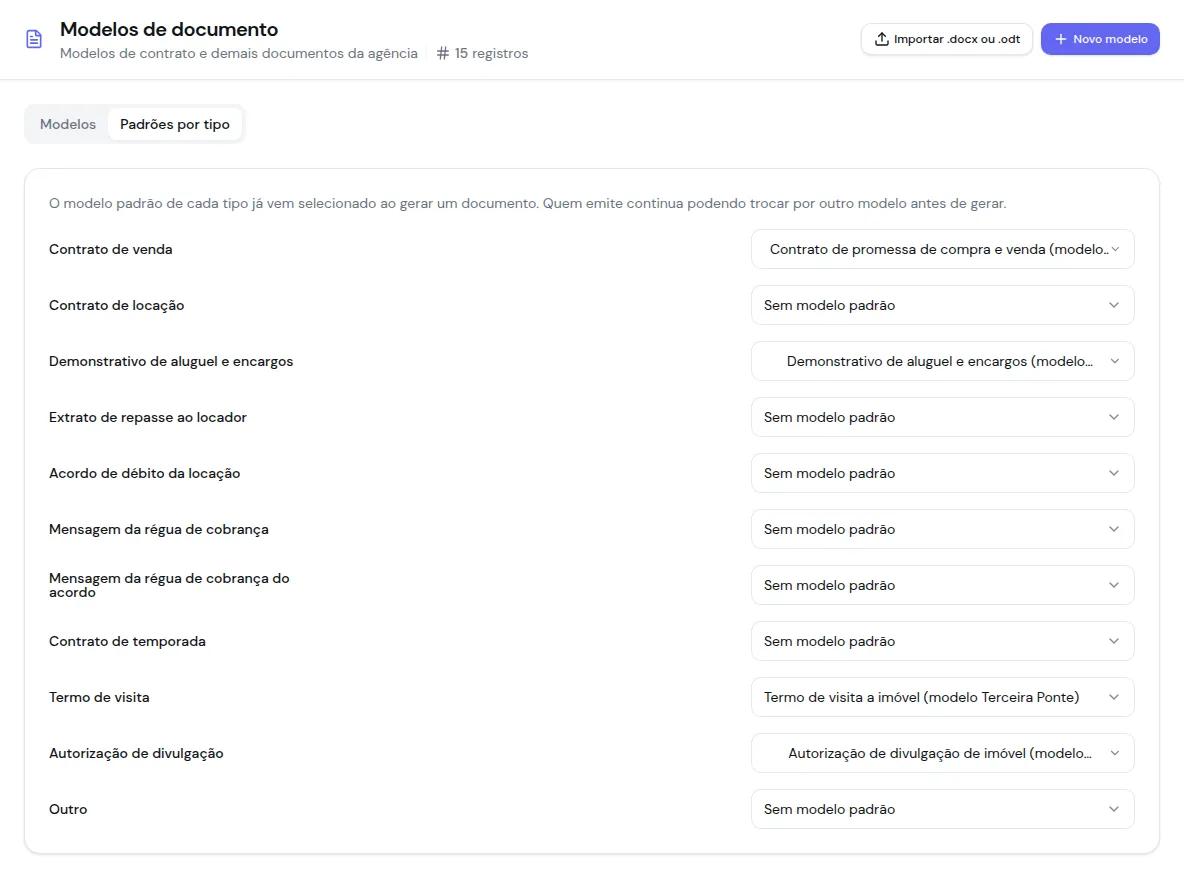Open Acordo de débito da locação dropdown
1184x871 pixels.
942,473
